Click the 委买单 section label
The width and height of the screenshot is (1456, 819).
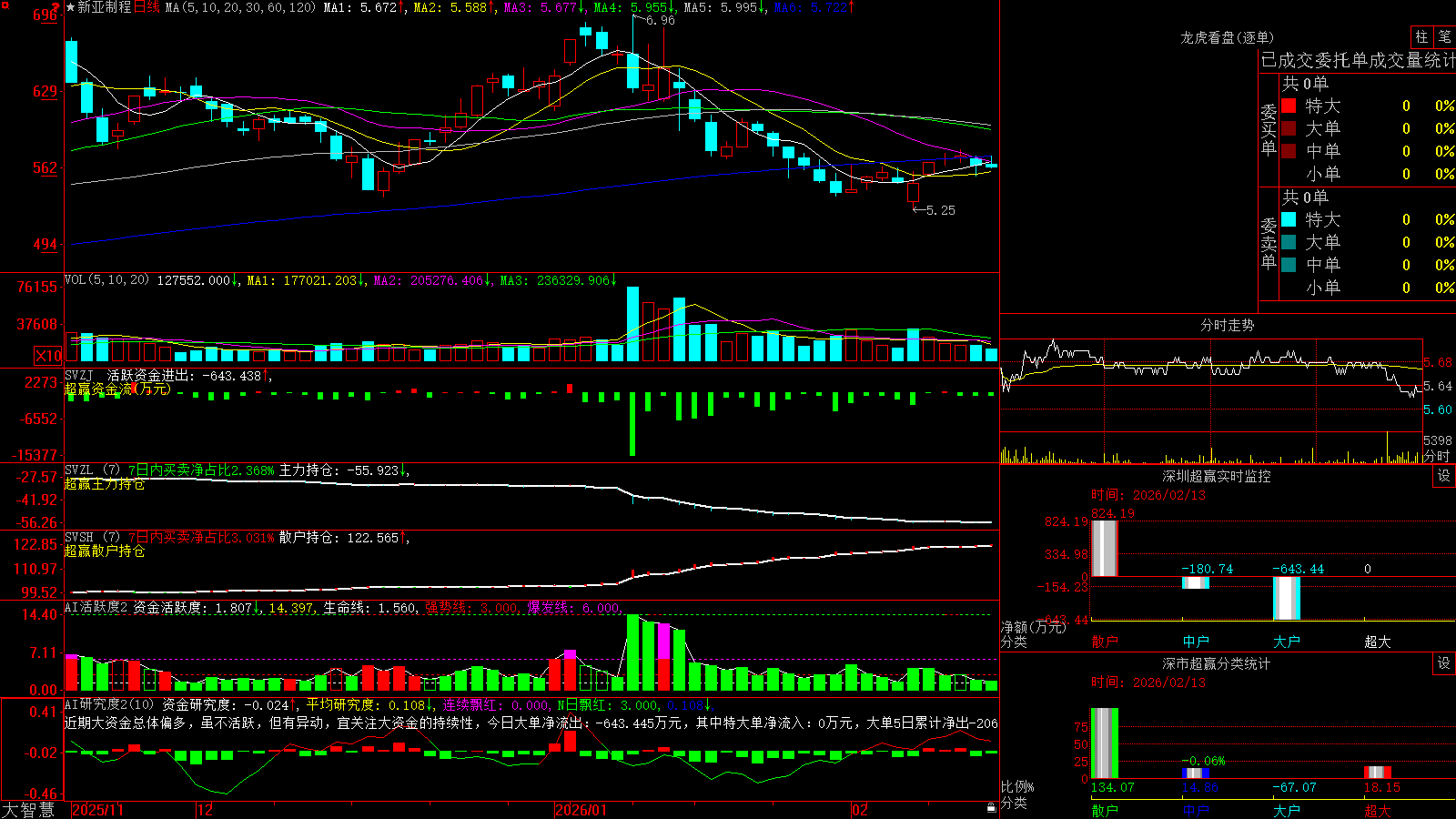[x=1269, y=129]
